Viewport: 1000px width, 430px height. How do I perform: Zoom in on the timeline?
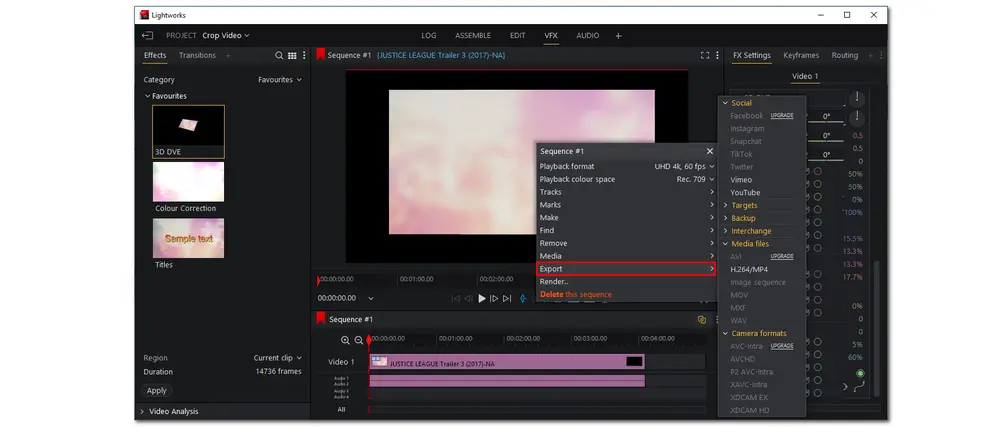(x=346, y=341)
